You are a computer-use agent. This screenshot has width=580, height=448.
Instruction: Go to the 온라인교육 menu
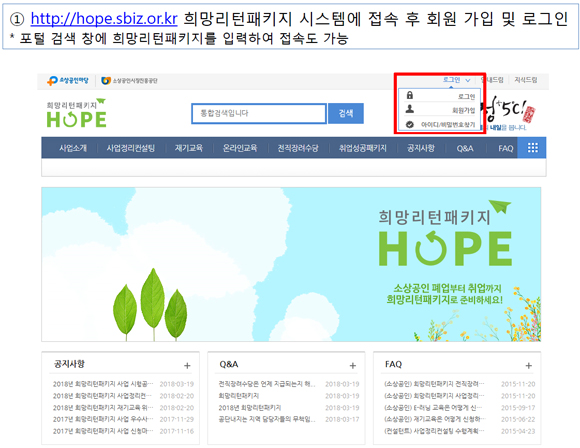coord(240,148)
